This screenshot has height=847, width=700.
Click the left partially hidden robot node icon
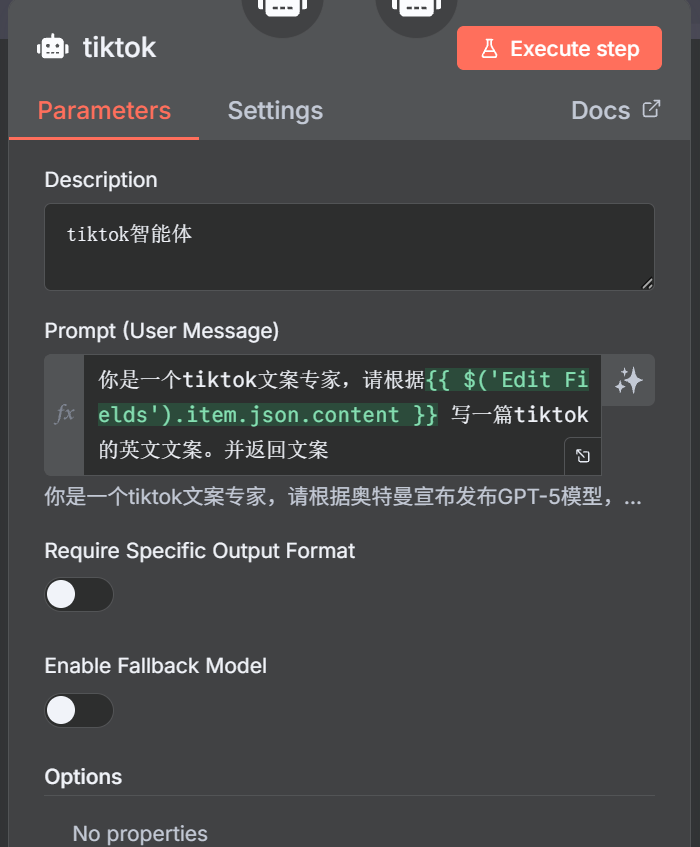pos(282,8)
